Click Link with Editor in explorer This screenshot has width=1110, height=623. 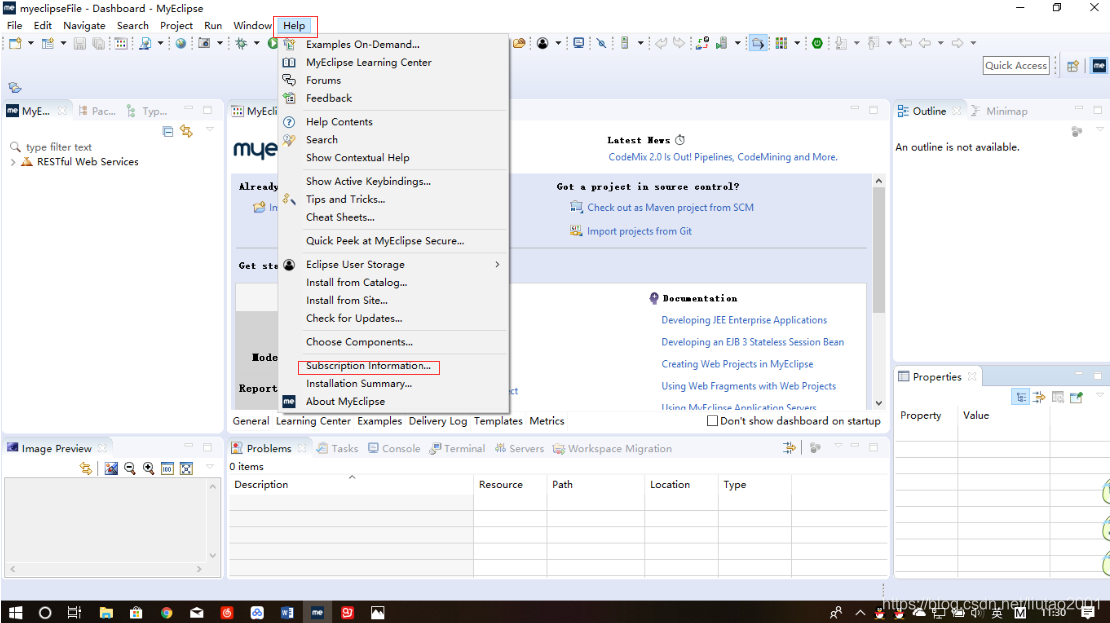[186, 131]
